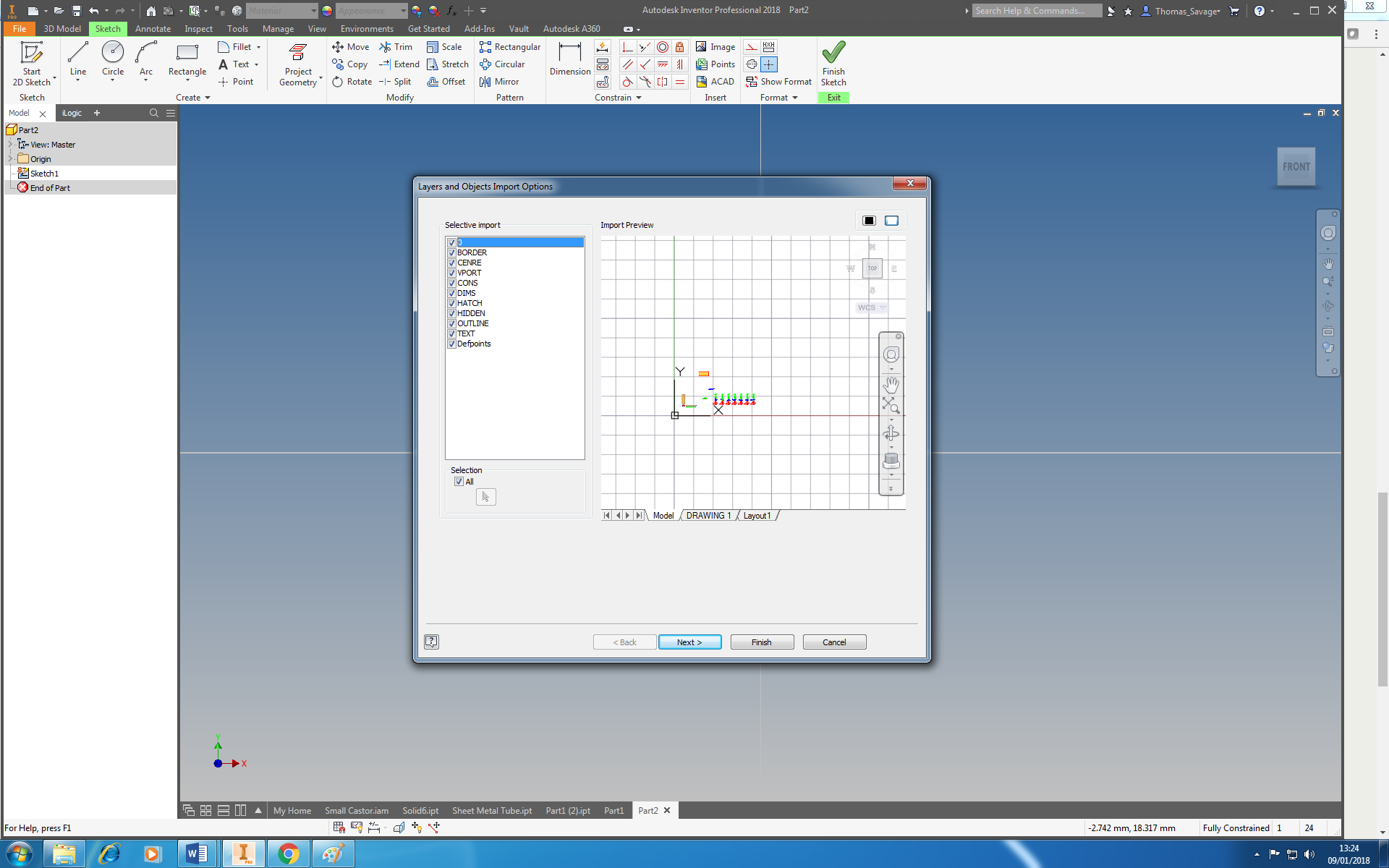Open the WCS dropdown in preview
The width and height of the screenshot is (1389, 868).
(x=882, y=308)
